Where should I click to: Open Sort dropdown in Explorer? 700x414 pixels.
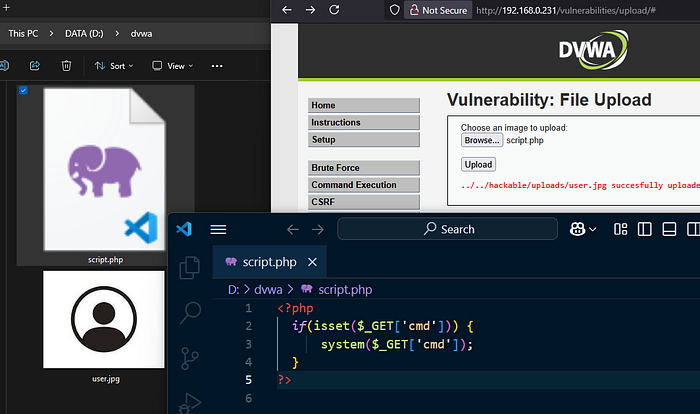114,66
